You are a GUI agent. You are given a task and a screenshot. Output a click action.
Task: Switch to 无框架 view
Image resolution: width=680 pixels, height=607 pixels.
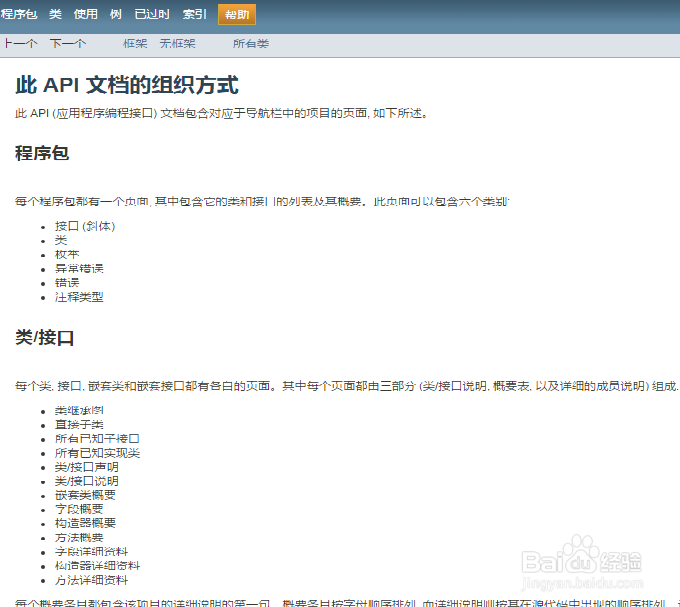point(177,43)
